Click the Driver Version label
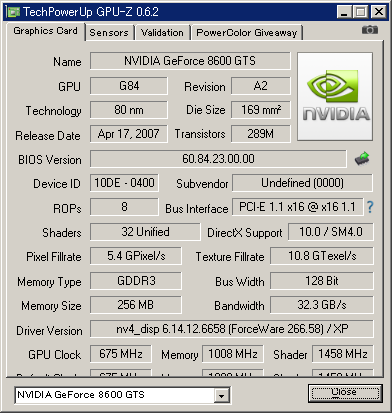Viewport: 392px width, 413px height. click(49, 331)
